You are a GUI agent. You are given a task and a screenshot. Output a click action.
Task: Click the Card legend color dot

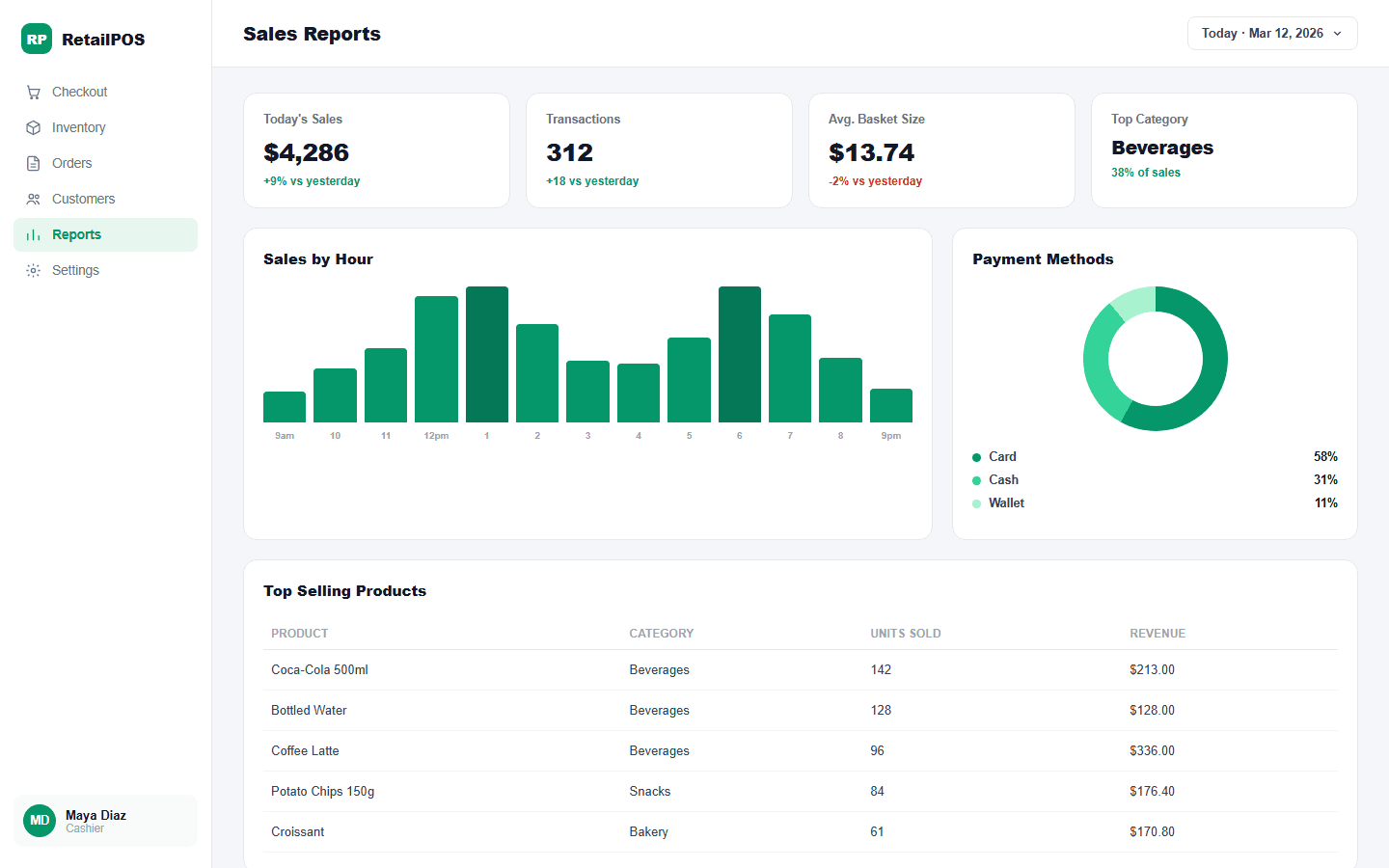click(977, 458)
